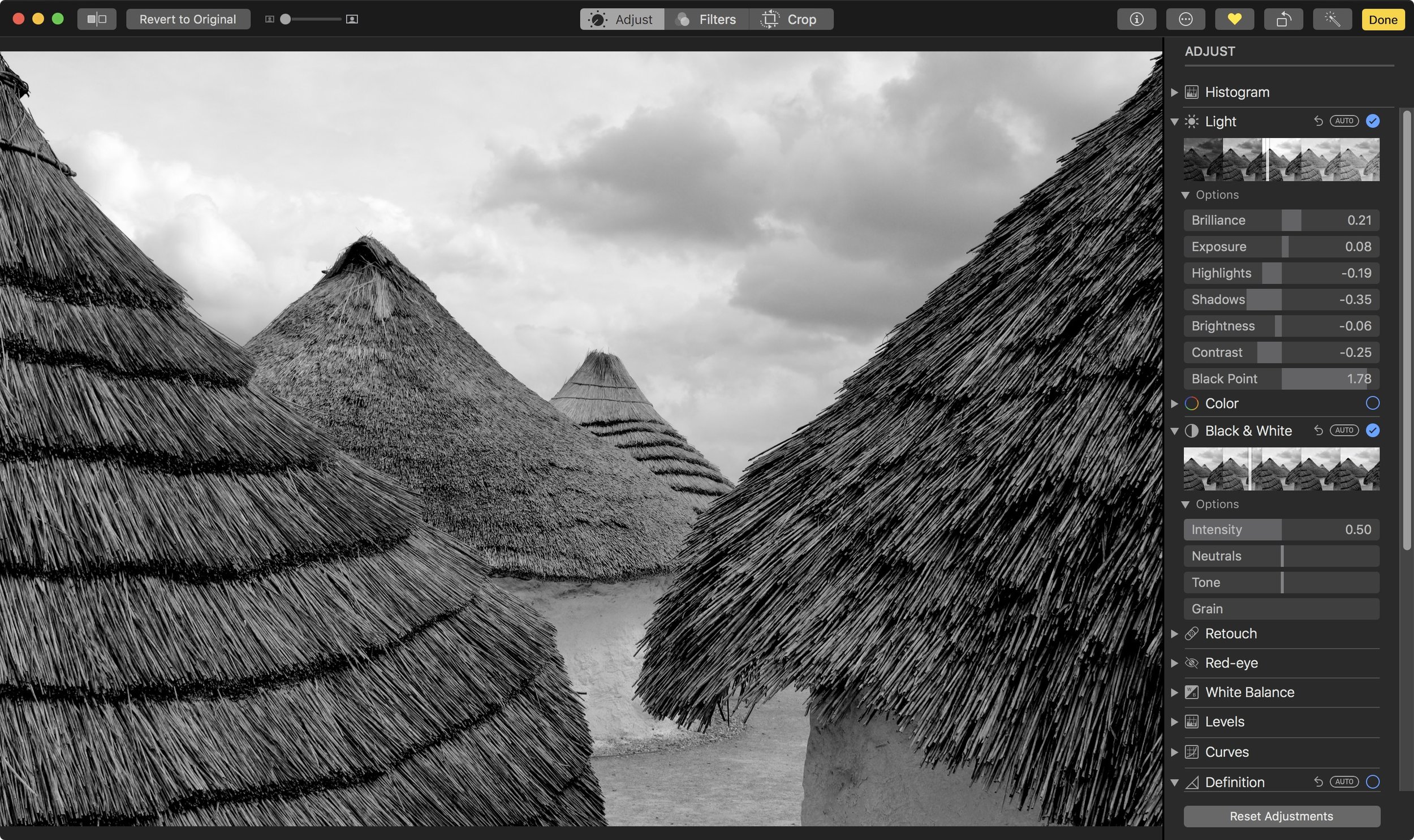
Task: Open the More options ellipsis icon
Action: [1185, 19]
